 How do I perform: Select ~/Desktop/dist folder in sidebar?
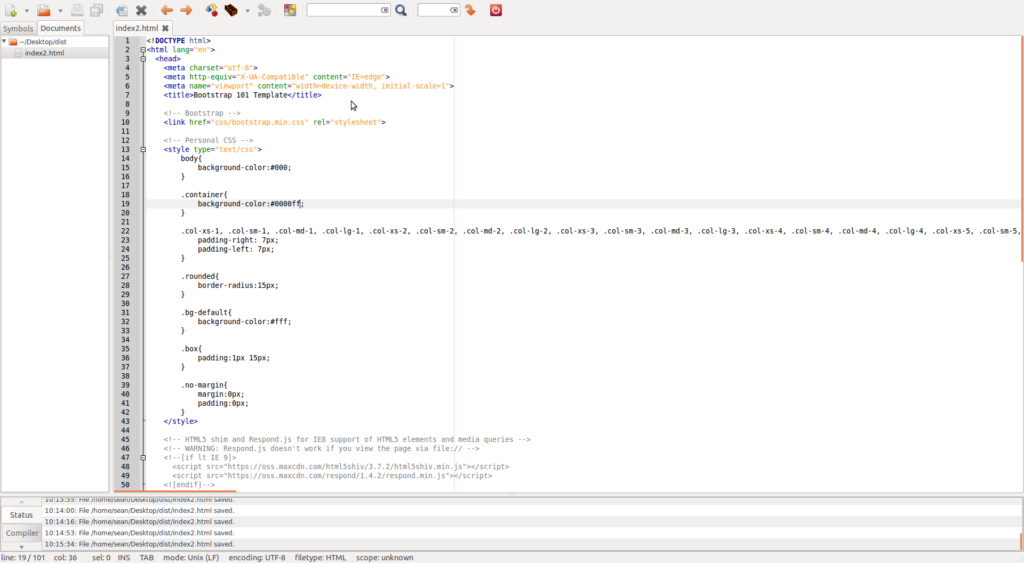[x=43, y=42]
